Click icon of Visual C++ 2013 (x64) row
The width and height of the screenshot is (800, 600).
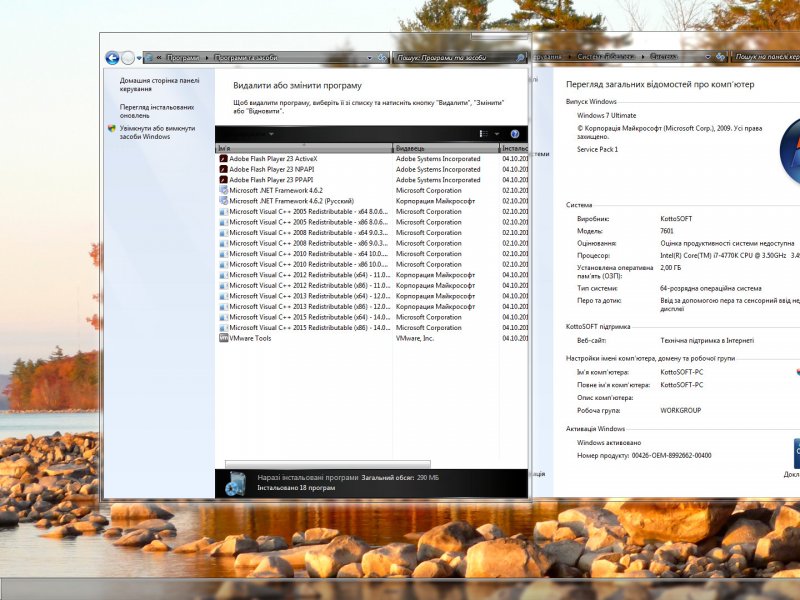(x=223, y=296)
